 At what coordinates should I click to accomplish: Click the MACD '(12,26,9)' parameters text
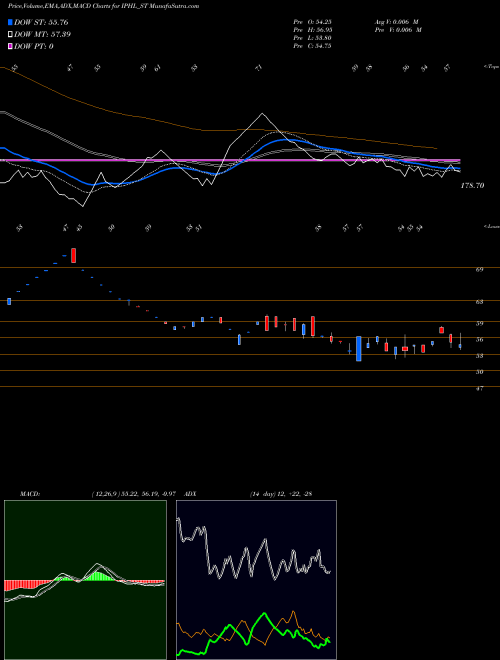(x=136, y=494)
